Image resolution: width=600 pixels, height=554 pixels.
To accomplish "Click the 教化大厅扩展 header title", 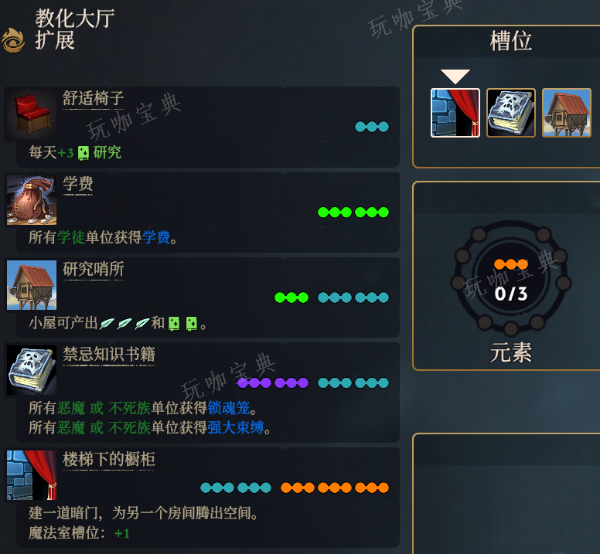I will (x=75, y=29).
